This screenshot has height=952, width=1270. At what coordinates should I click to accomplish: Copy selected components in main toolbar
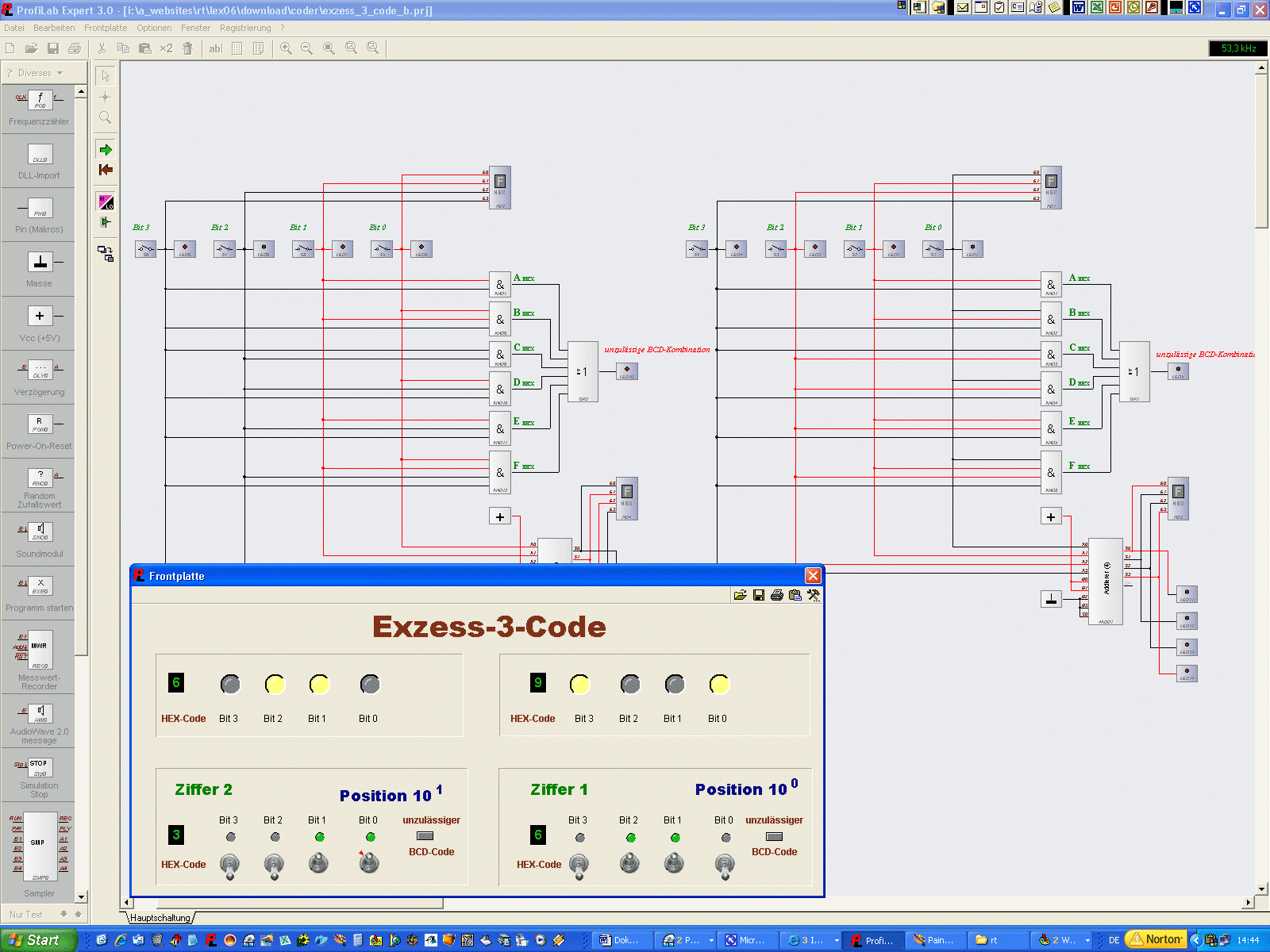tap(123, 48)
